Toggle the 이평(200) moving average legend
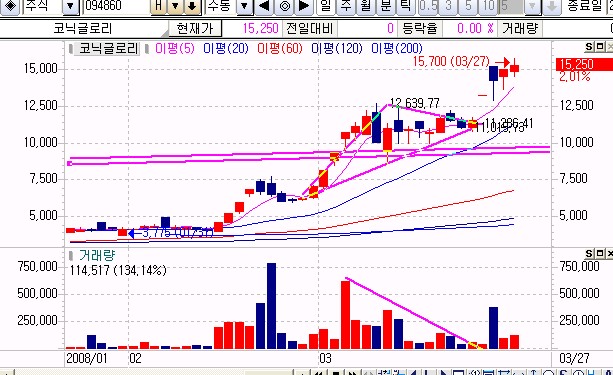 coord(397,48)
